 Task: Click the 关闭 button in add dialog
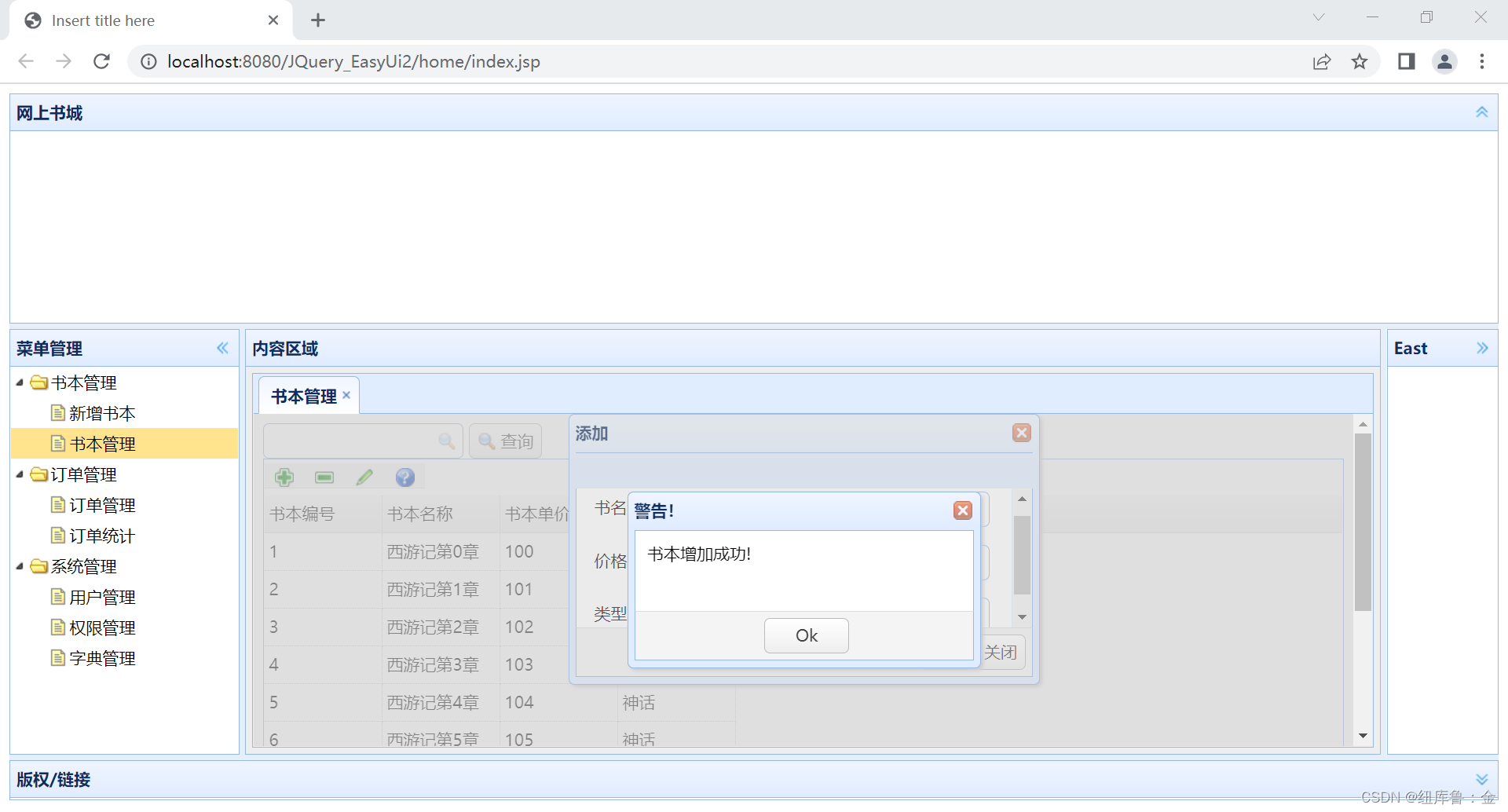1001,652
